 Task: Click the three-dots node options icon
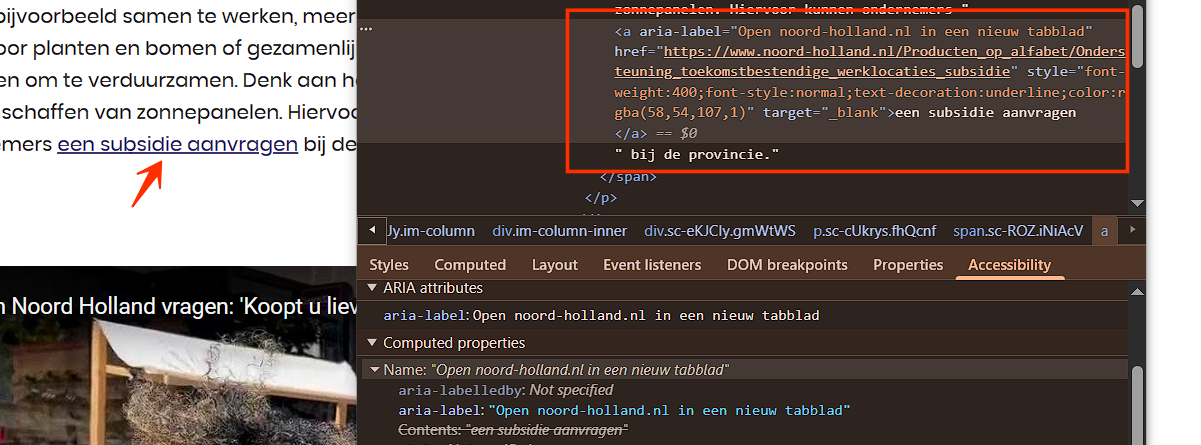(x=367, y=29)
